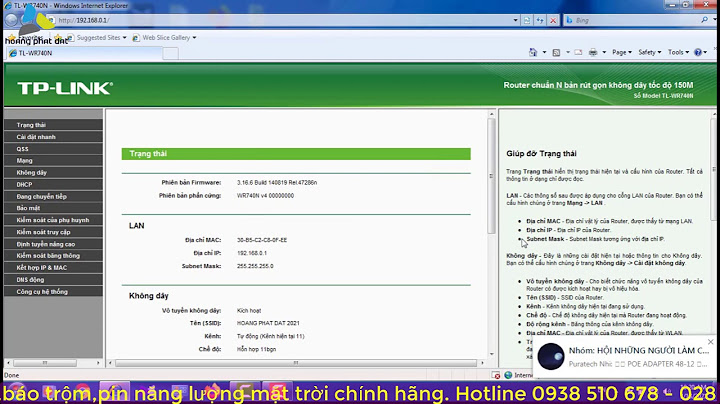Image resolution: width=720 pixels, height=404 pixels.
Task: Open Kiểm soát của phụ huynh menu
Action: coord(53,220)
